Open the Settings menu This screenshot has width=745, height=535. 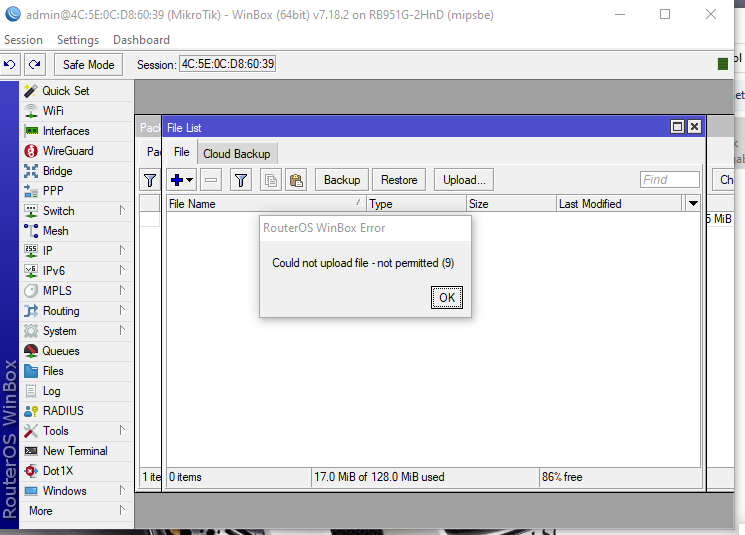pos(78,40)
